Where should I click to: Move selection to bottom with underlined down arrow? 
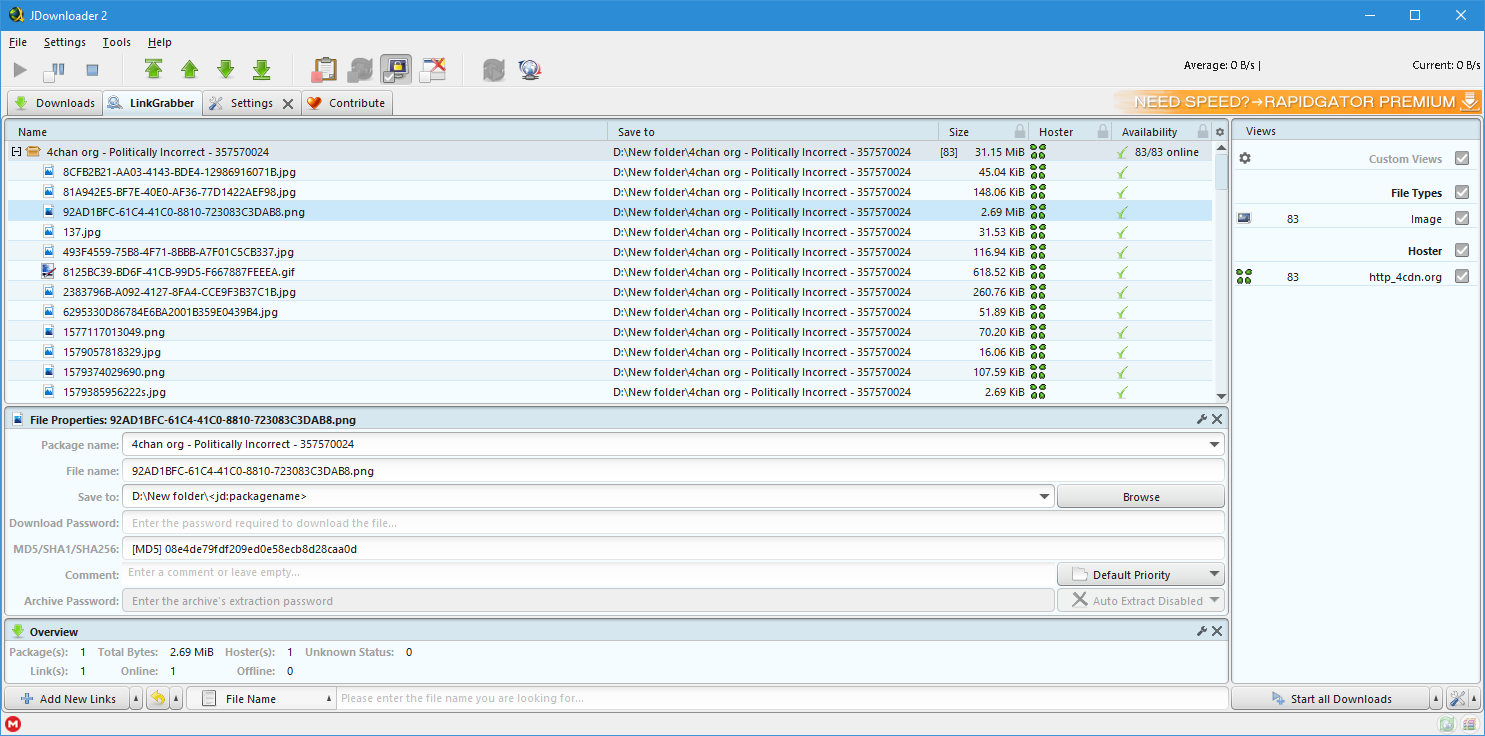coord(262,69)
